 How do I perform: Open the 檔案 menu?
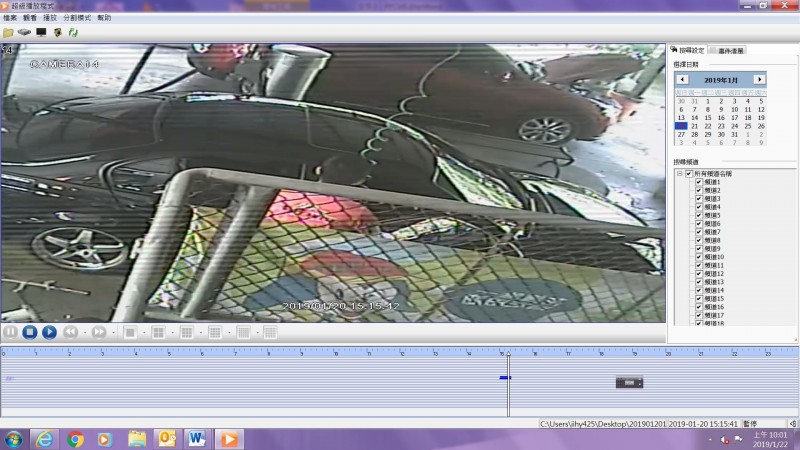[10, 18]
